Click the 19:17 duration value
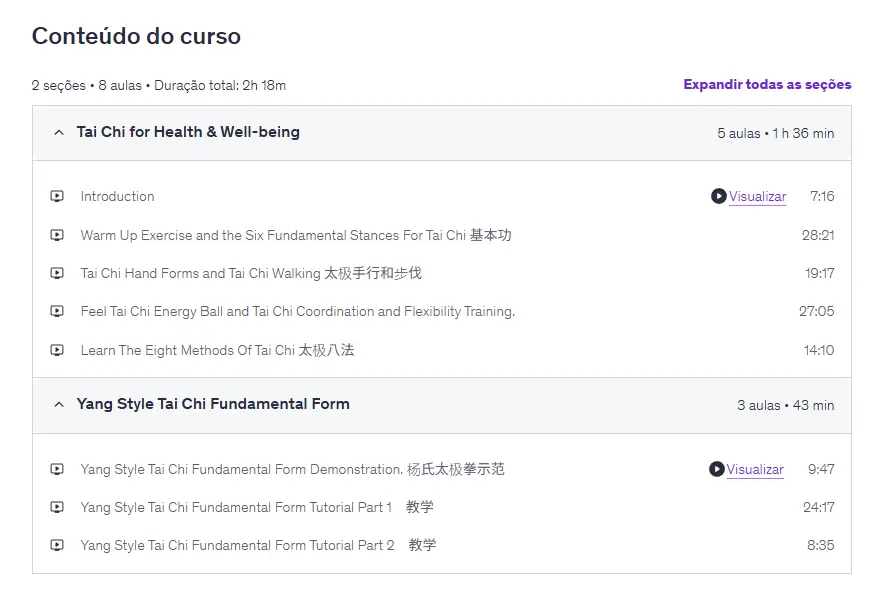This screenshot has height=601, width=874. point(819,273)
